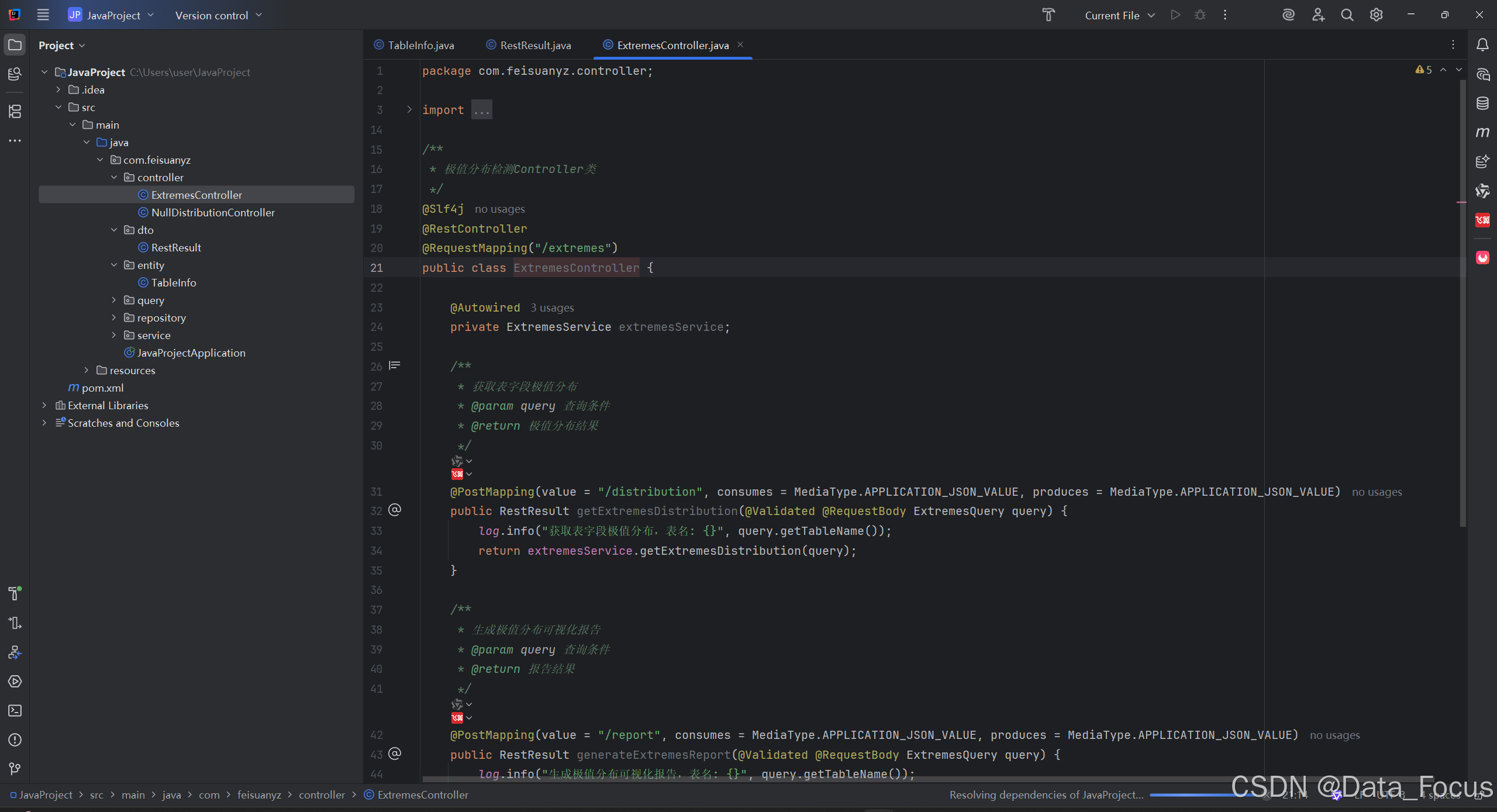Collapse the controller package folder

(x=114, y=177)
